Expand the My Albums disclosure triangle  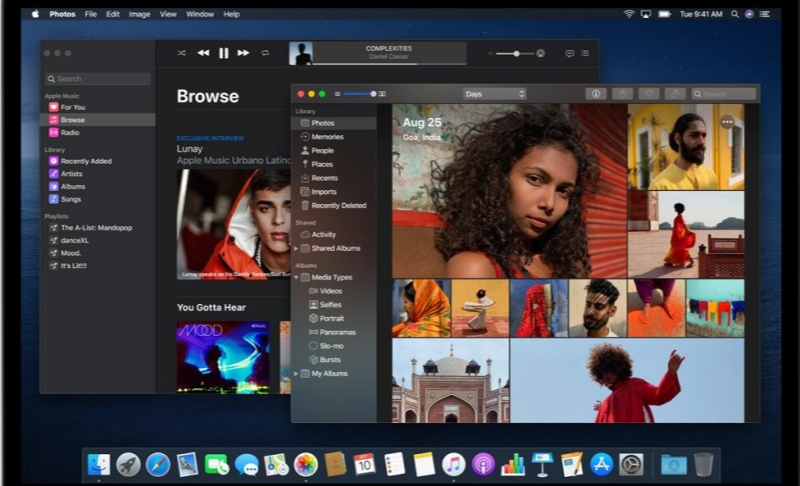[296, 374]
